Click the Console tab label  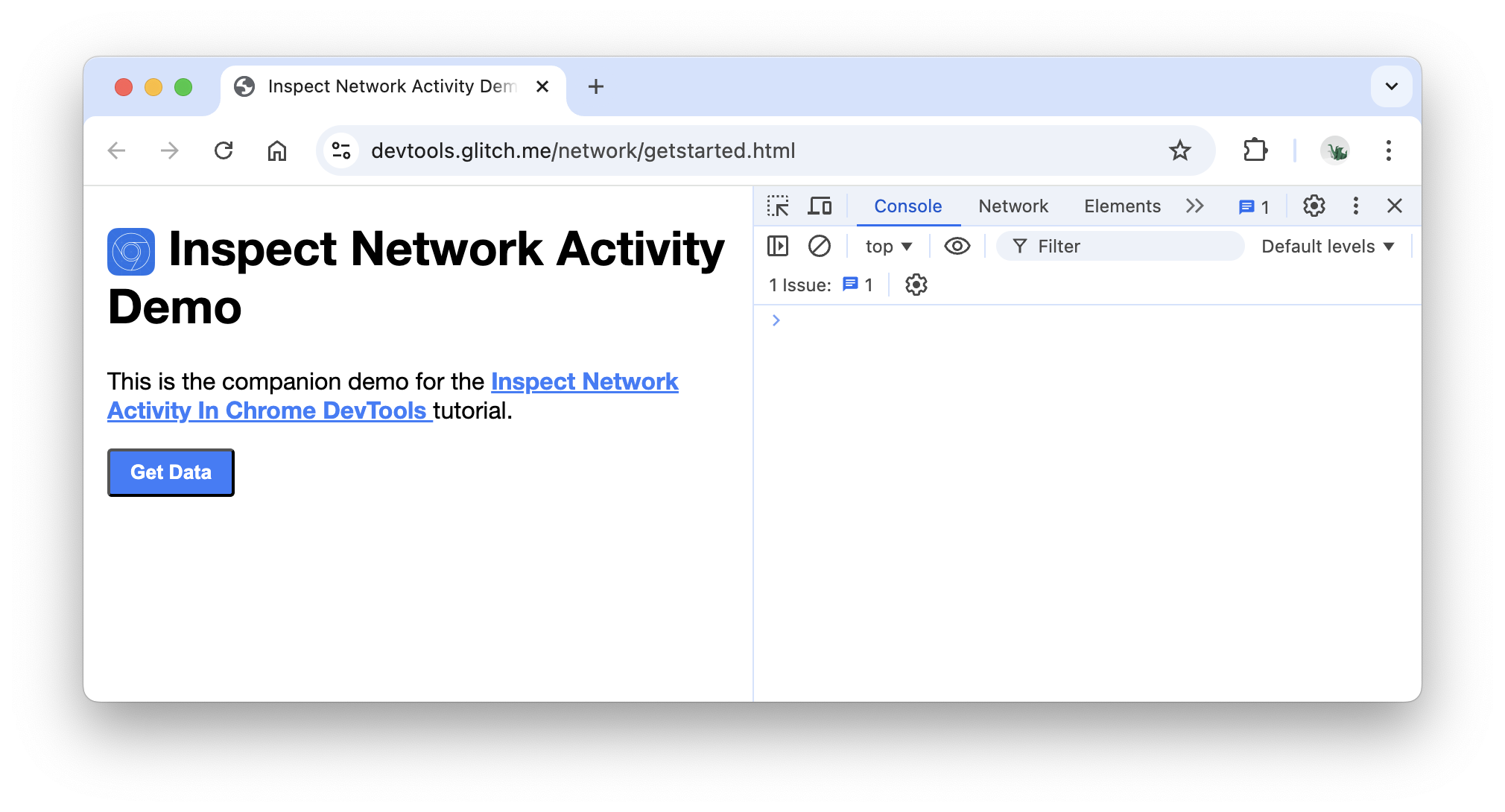point(907,205)
